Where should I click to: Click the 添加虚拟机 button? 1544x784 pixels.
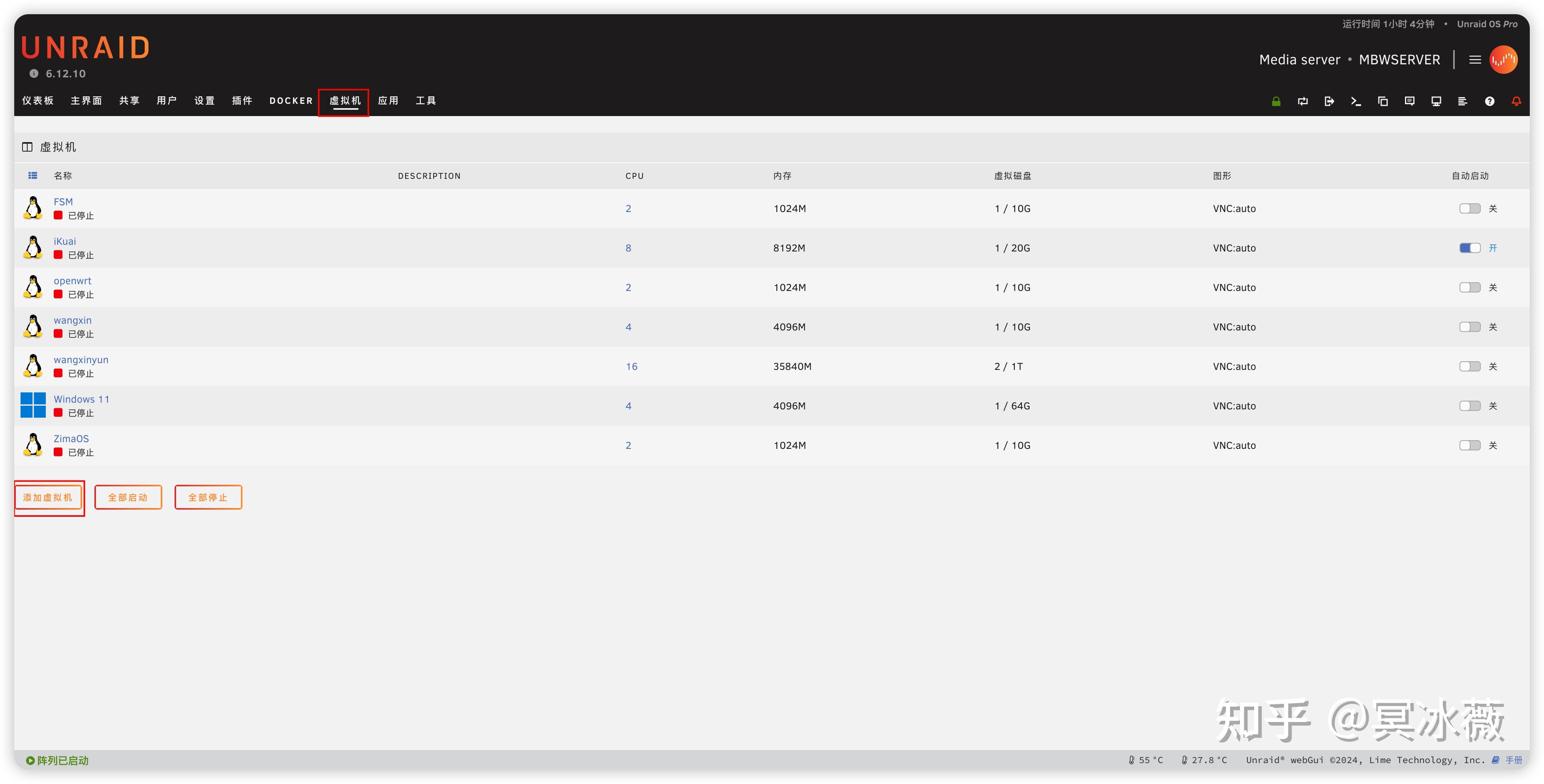(48, 497)
